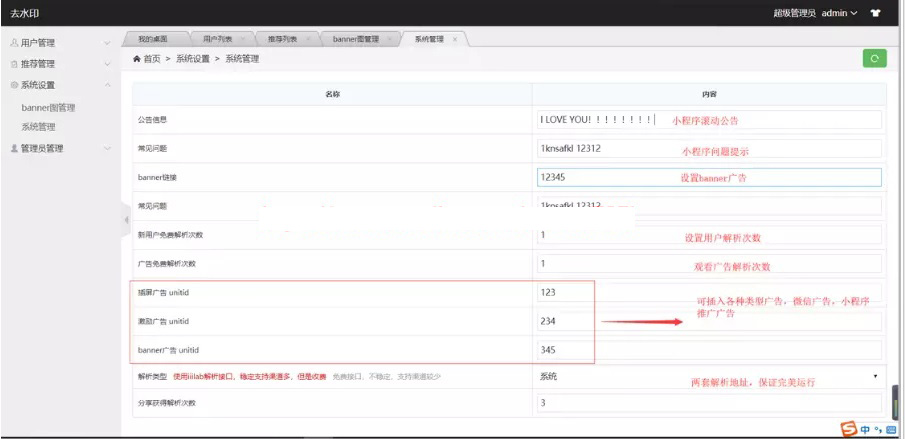Screen dimensions: 905x439
Task: Click the t-shirt theme icon
Action: (876, 14)
